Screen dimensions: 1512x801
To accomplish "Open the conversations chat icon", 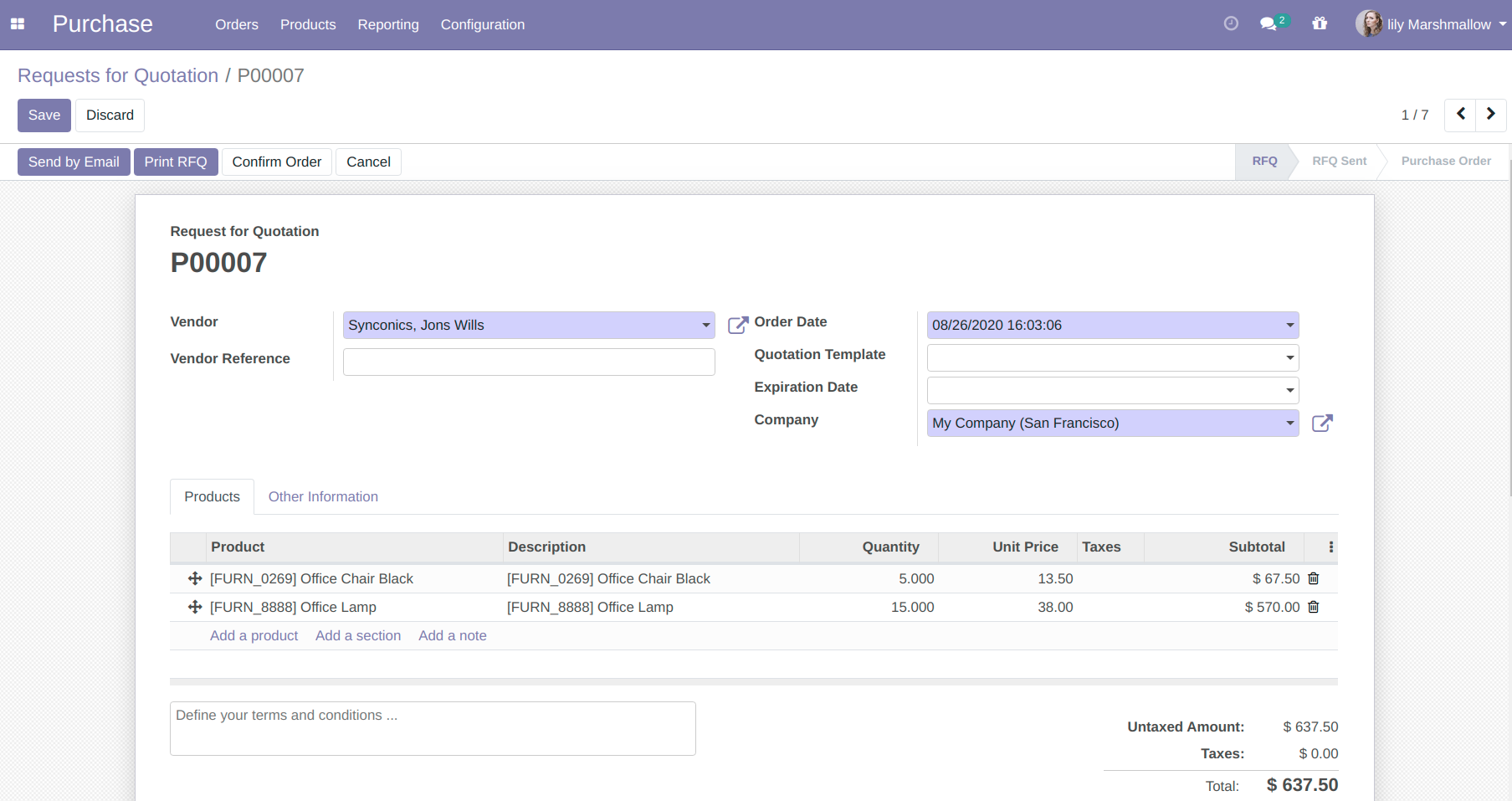I will click(1269, 24).
